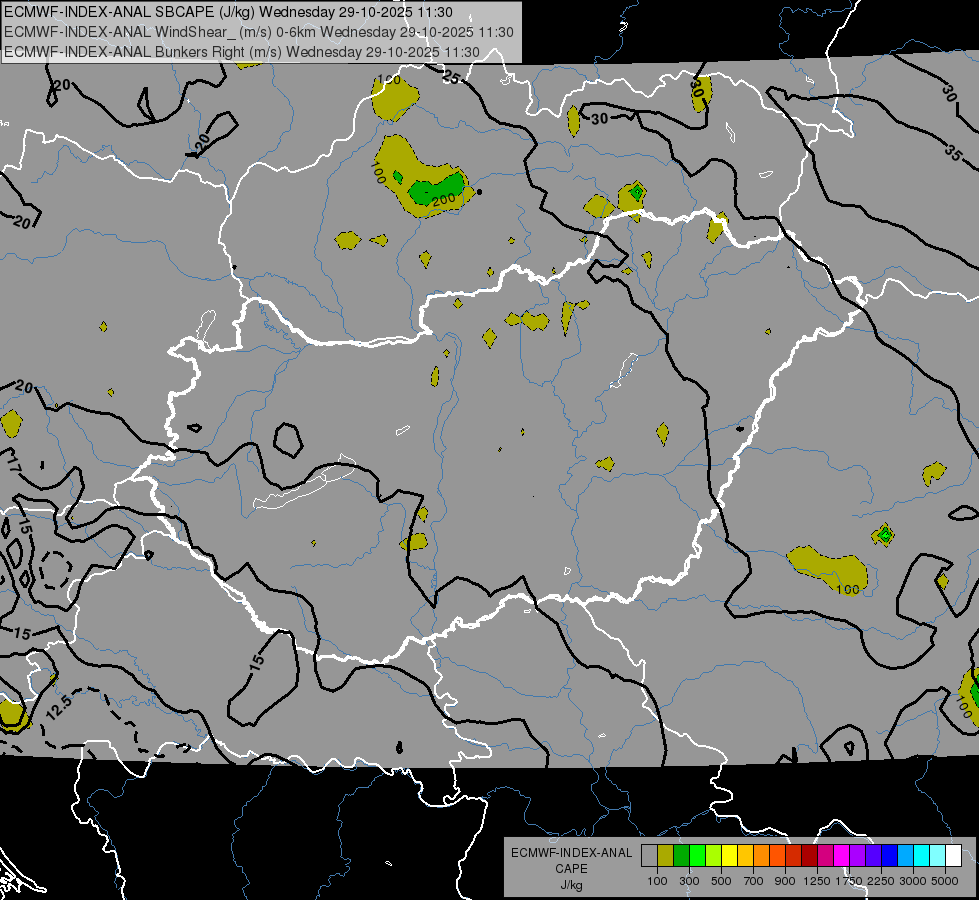The height and width of the screenshot is (900, 979).
Task: Click the SBCAPE (J/kg) header line
Action: pos(229,12)
